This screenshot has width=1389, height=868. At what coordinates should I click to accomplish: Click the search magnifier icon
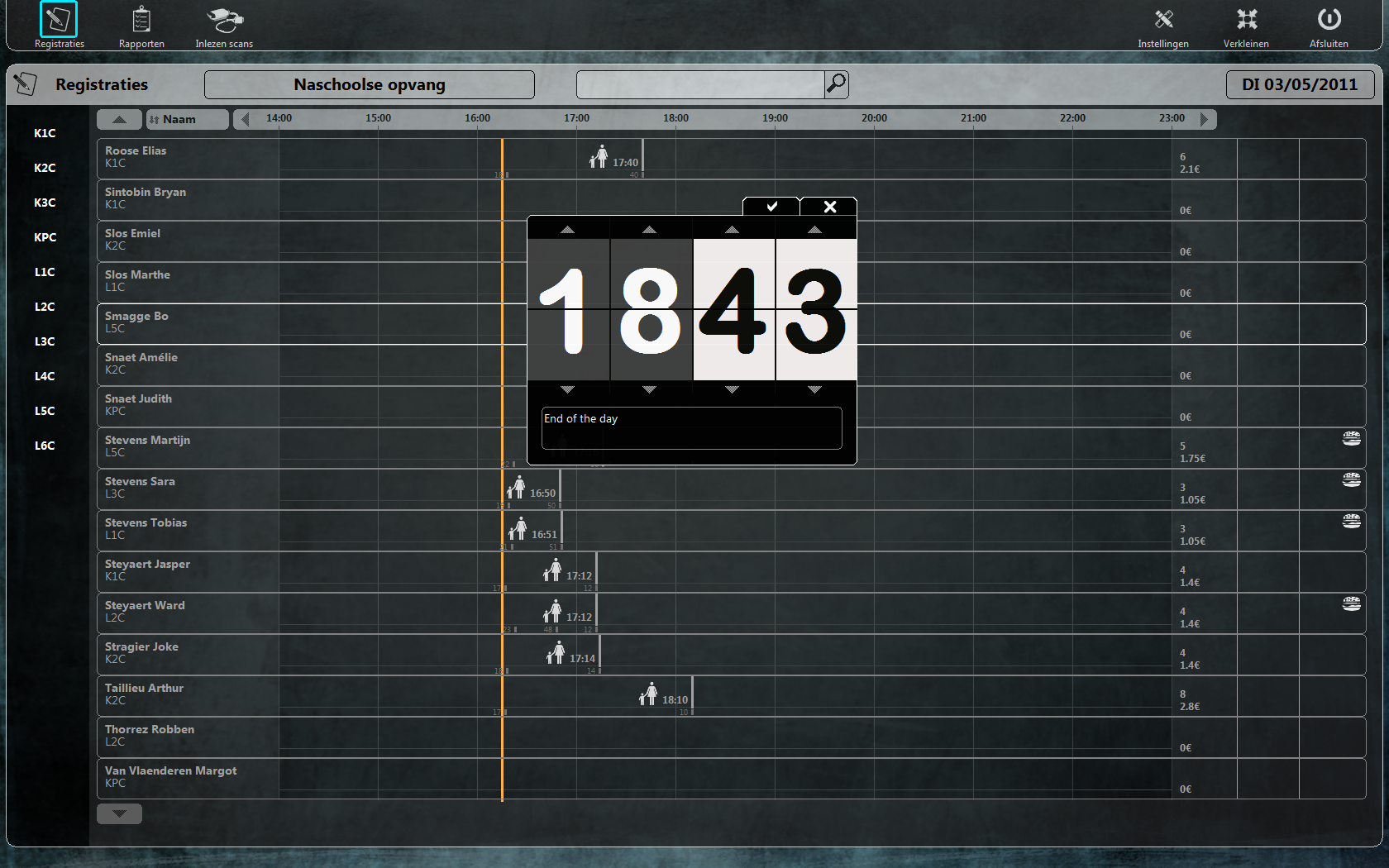[836, 83]
